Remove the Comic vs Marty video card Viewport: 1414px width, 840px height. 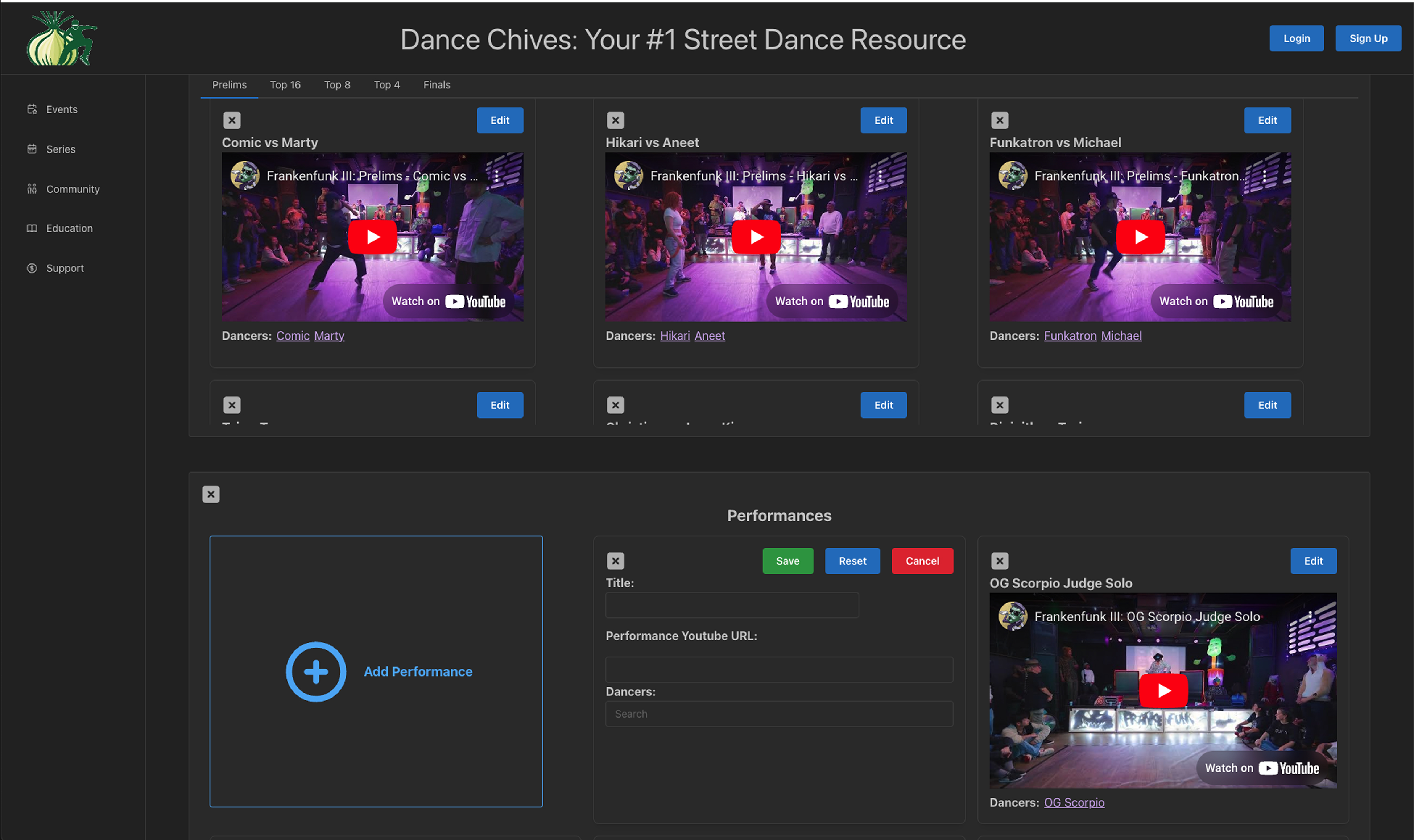[x=232, y=120]
